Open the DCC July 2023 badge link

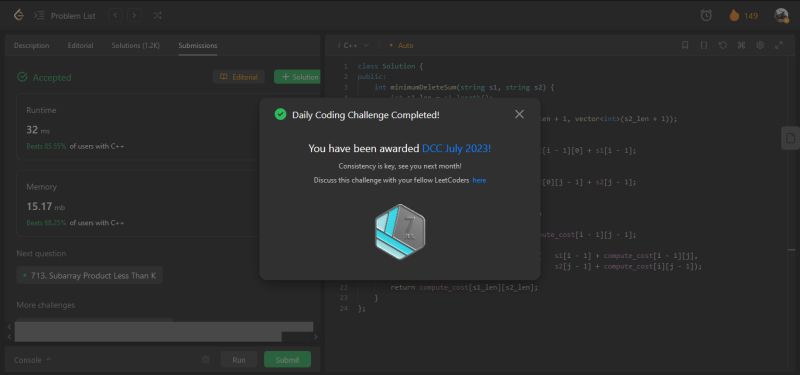tap(456, 148)
